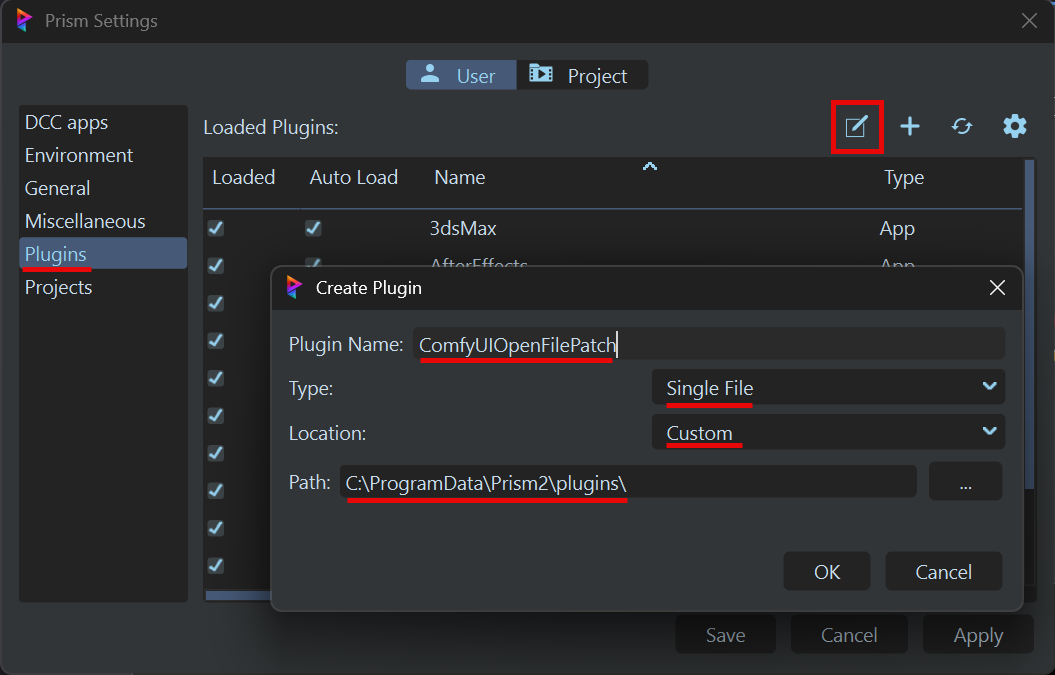1055x675 pixels.
Task: Toggle Loaded checkbox for 3dsMax
Action: [x=216, y=229]
